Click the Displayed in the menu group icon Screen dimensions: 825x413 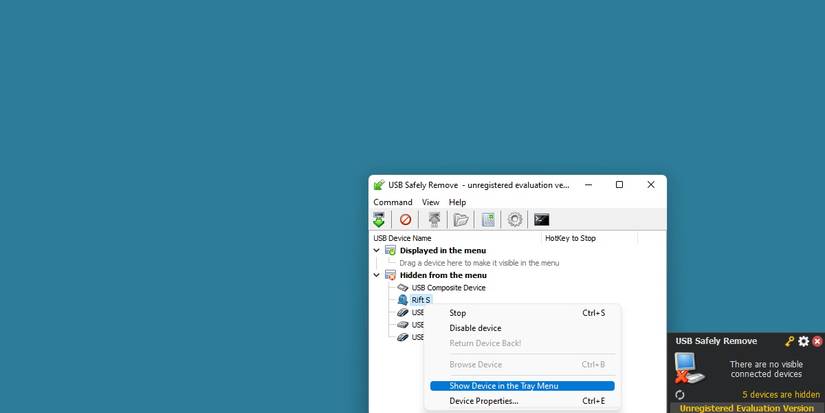[390, 250]
